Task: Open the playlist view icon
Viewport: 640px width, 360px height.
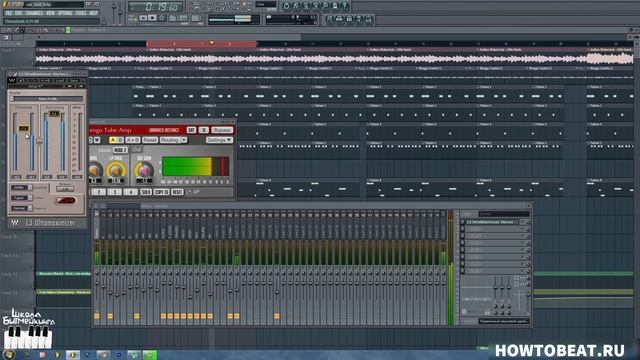Action: pyautogui.click(x=330, y=19)
